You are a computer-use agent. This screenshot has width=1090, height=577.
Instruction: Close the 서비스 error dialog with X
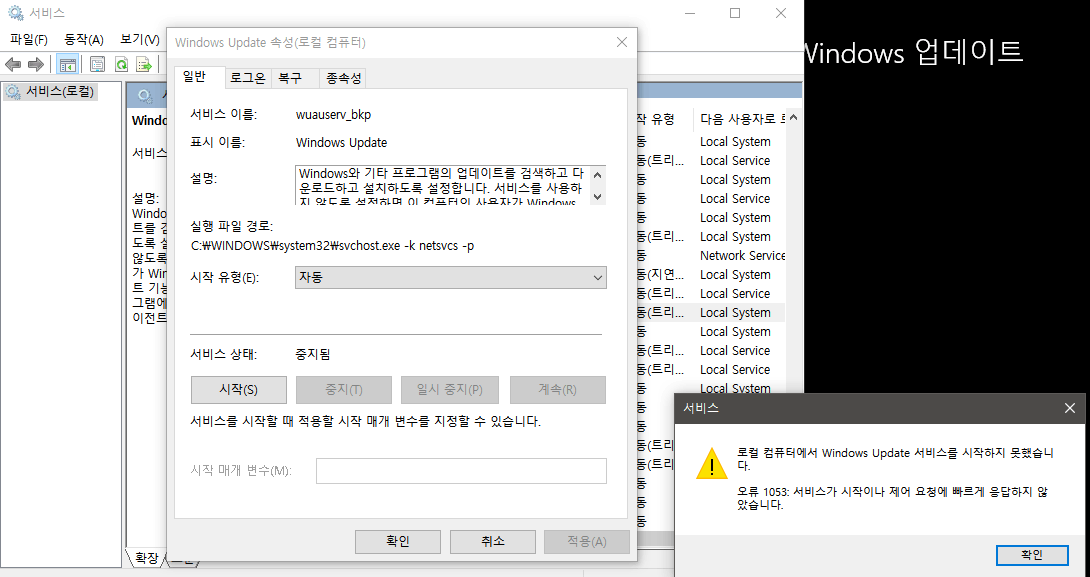pos(1070,408)
